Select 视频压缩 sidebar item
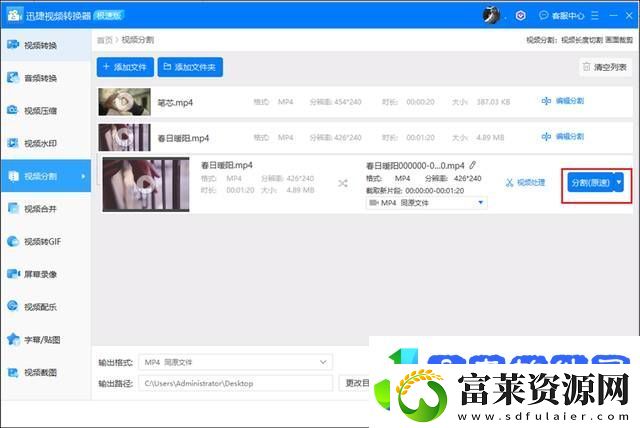This screenshot has width=640, height=428. coord(45,110)
